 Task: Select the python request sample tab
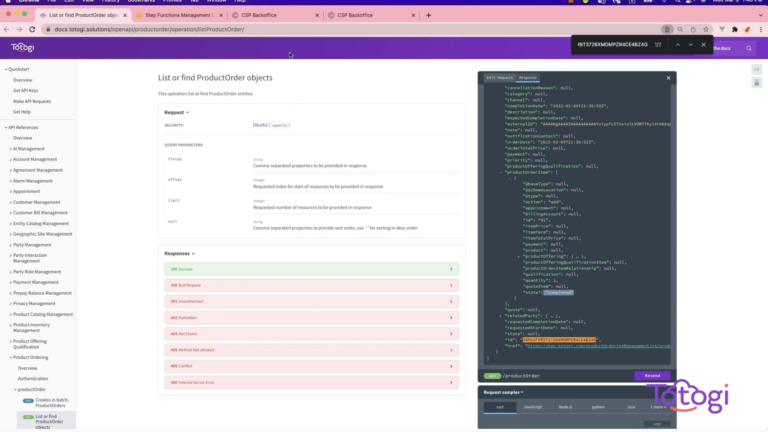(597, 407)
